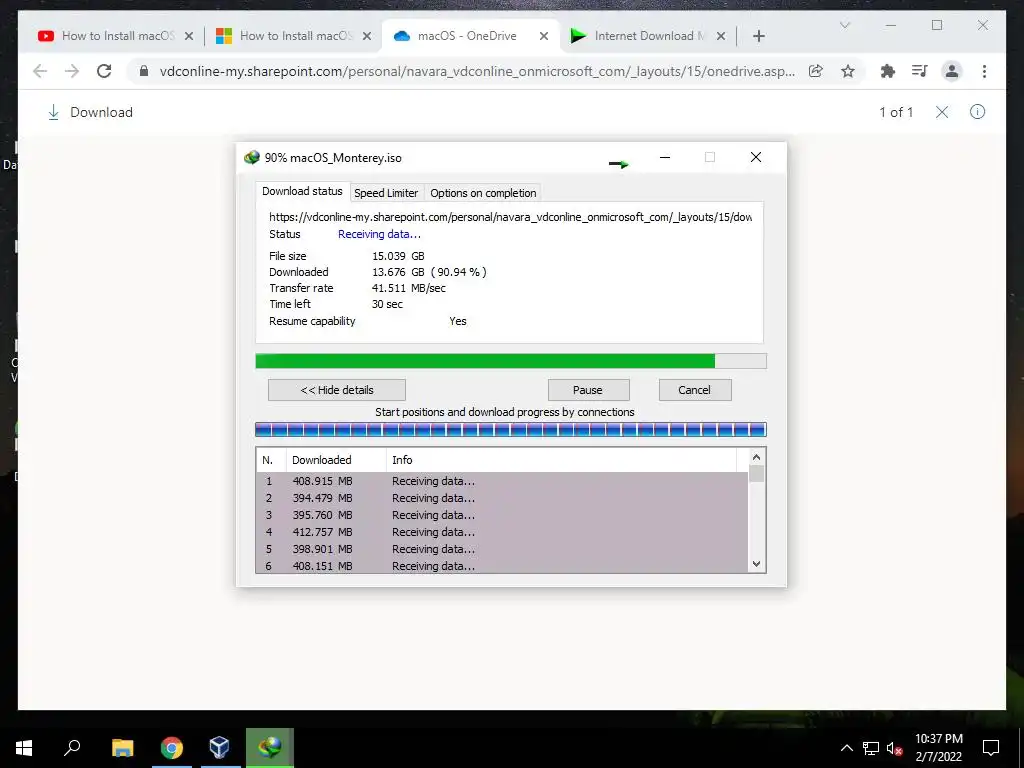This screenshot has height=768, width=1024.
Task: Open the Windows notification center
Action: pyautogui.click(x=991, y=748)
